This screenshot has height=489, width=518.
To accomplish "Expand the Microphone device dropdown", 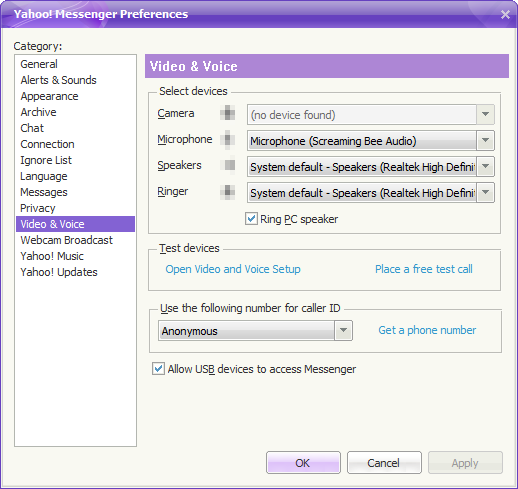I will [485, 141].
